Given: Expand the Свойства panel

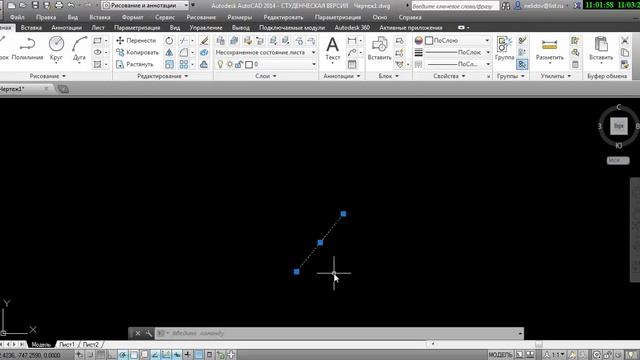Looking at the screenshot, I should tap(449, 76).
